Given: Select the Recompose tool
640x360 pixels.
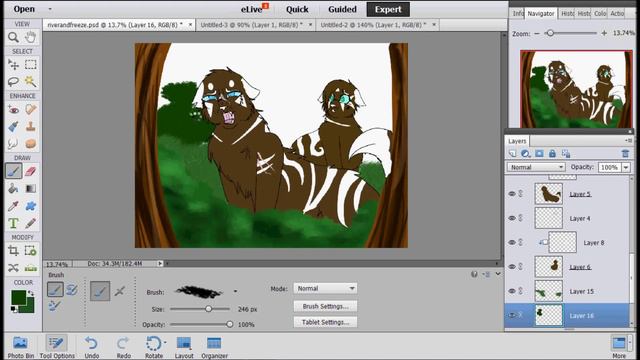Looking at the screenshot, I should tap(30, 251).
